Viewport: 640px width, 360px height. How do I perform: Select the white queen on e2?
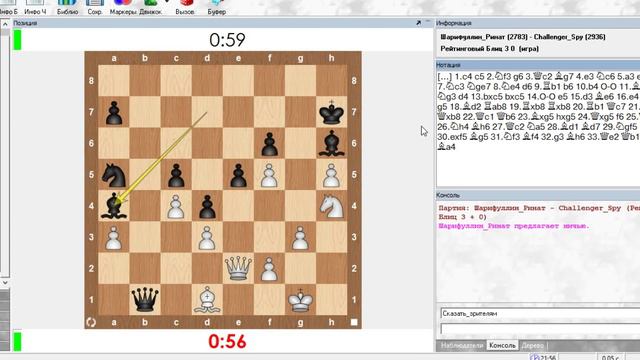[x=238, y=268]
